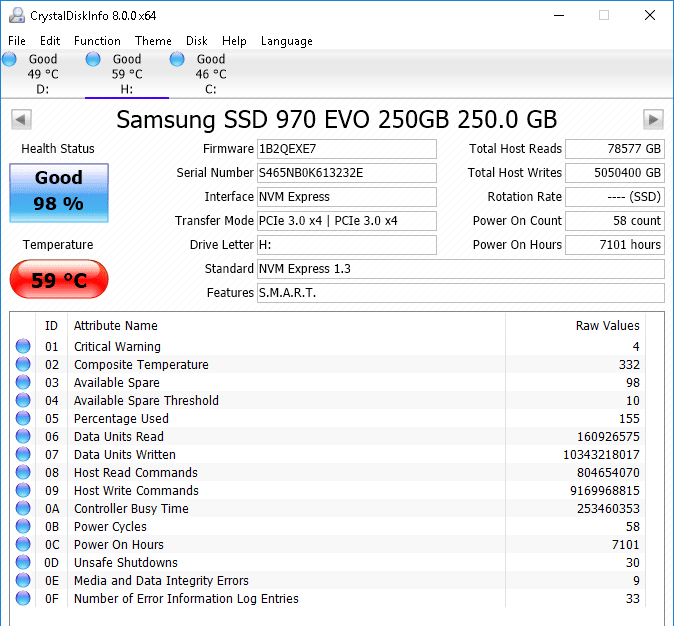Select the Percentage Used attribute name
The image size is (674, 626).
[121, 419]
